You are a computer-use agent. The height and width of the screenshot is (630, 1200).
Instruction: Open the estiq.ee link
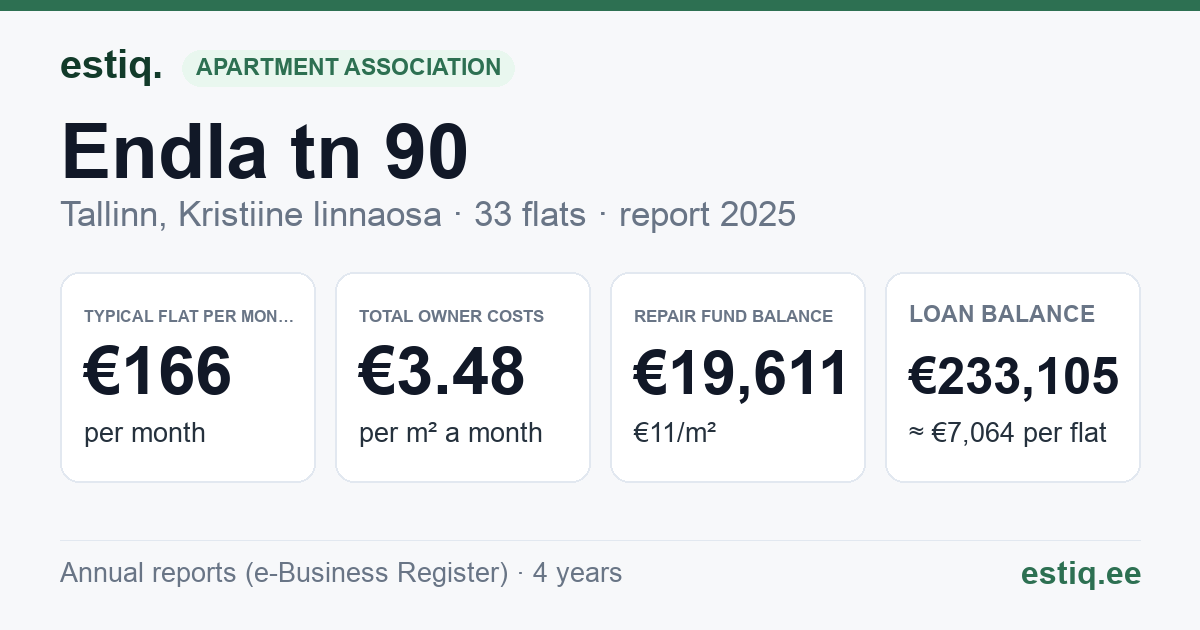click(x=1081, y=573)
